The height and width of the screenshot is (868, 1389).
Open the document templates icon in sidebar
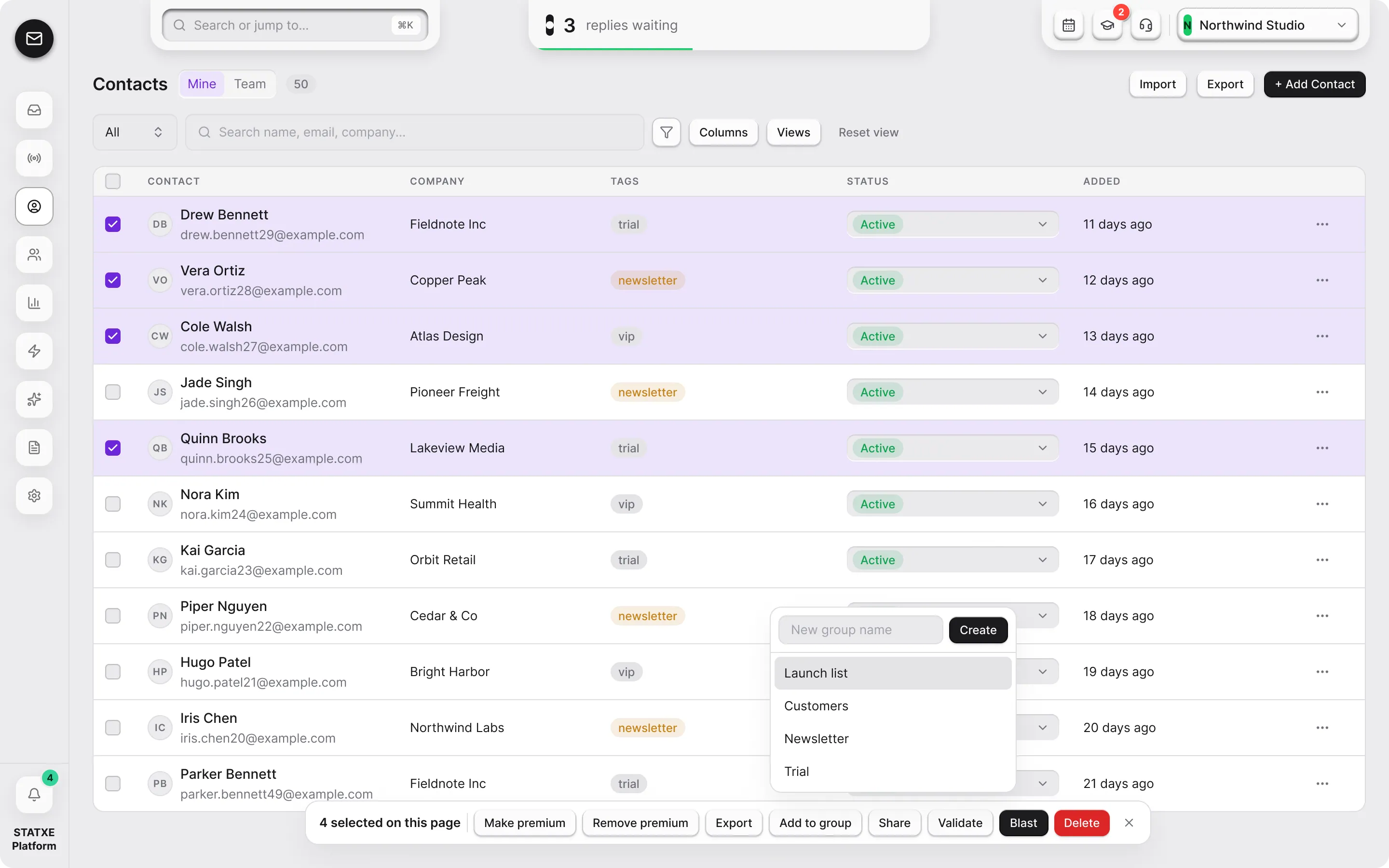click(x=34, y=447)
